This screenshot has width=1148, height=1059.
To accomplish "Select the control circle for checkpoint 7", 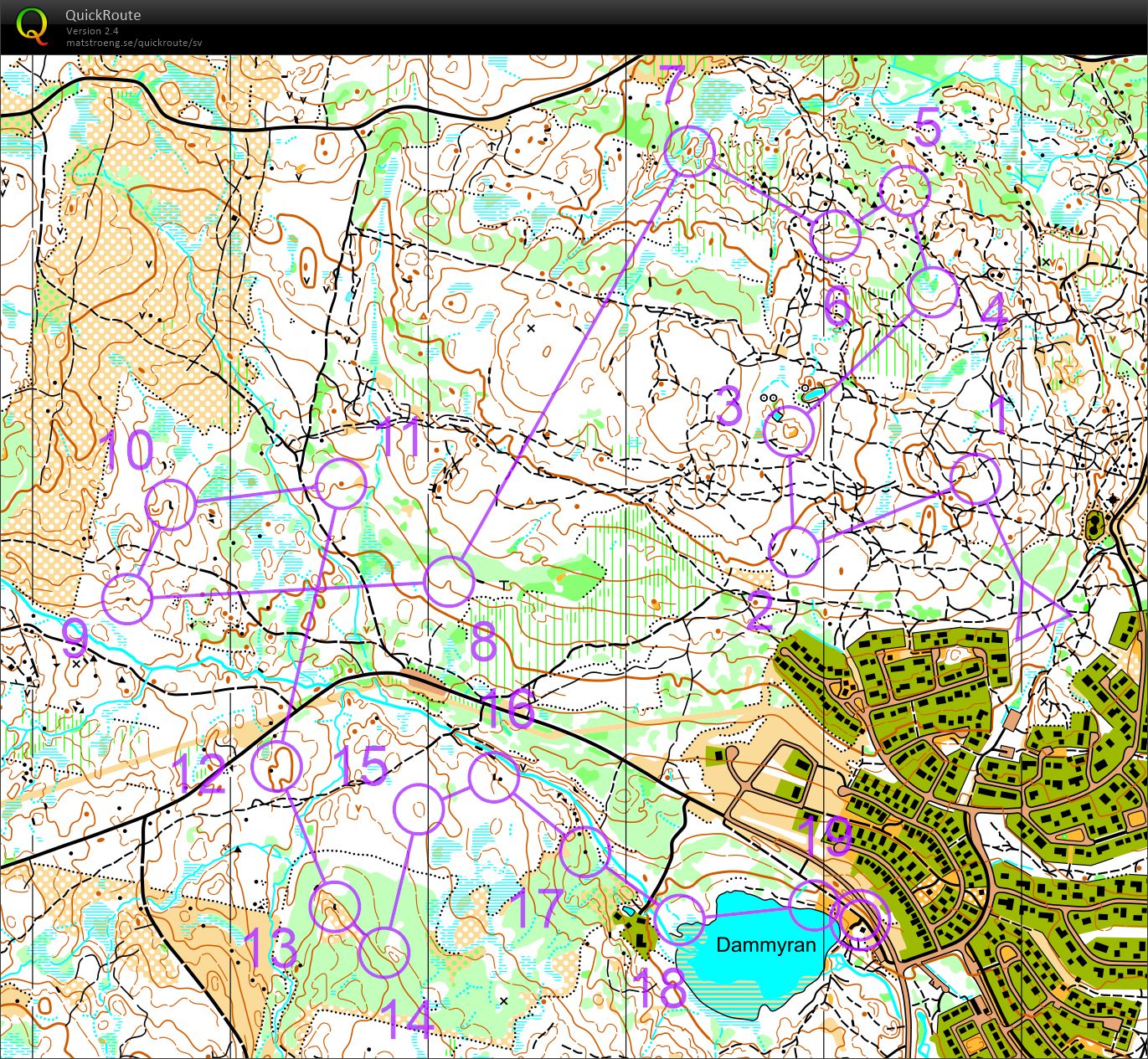I will point(690,151).
